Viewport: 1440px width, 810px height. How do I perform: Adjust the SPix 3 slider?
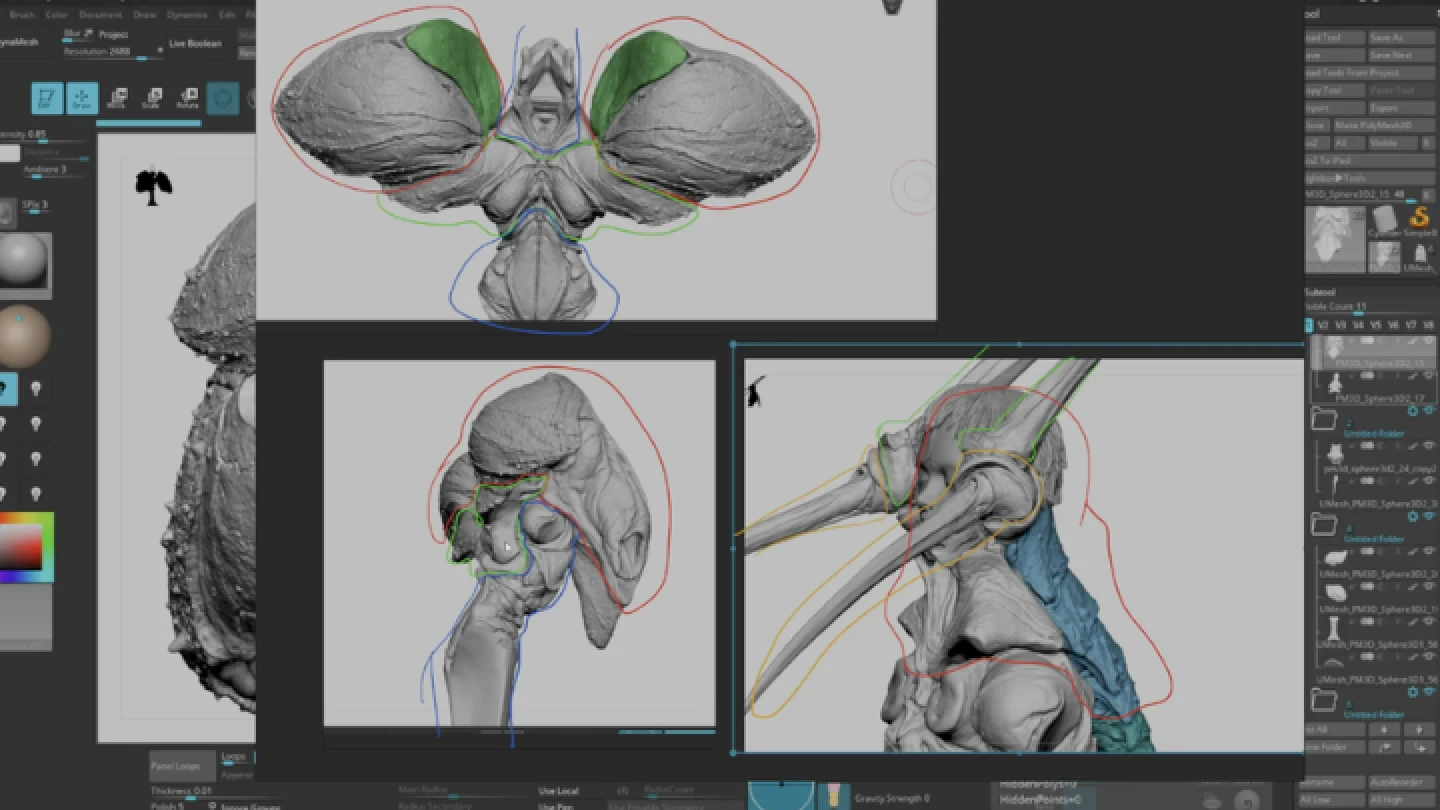[x=36, y=205]
